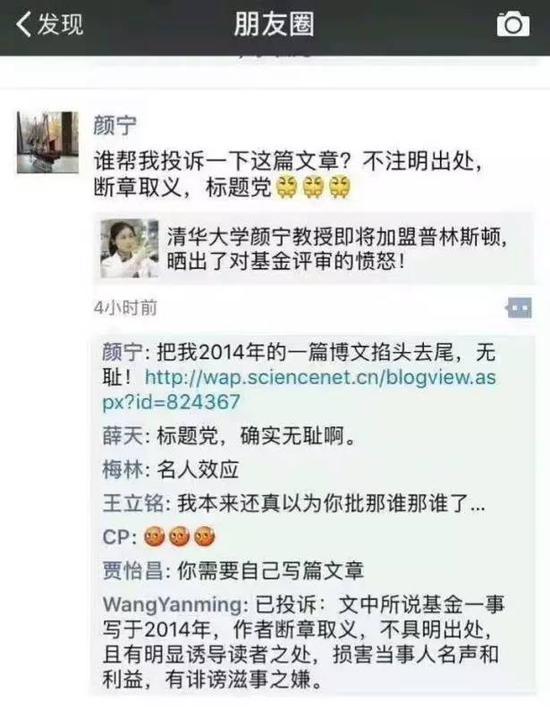Select 薛天's comment 标题党，确实无耻啊
Image resolution: width=550 pixels, height=715 pixels.
256,436
